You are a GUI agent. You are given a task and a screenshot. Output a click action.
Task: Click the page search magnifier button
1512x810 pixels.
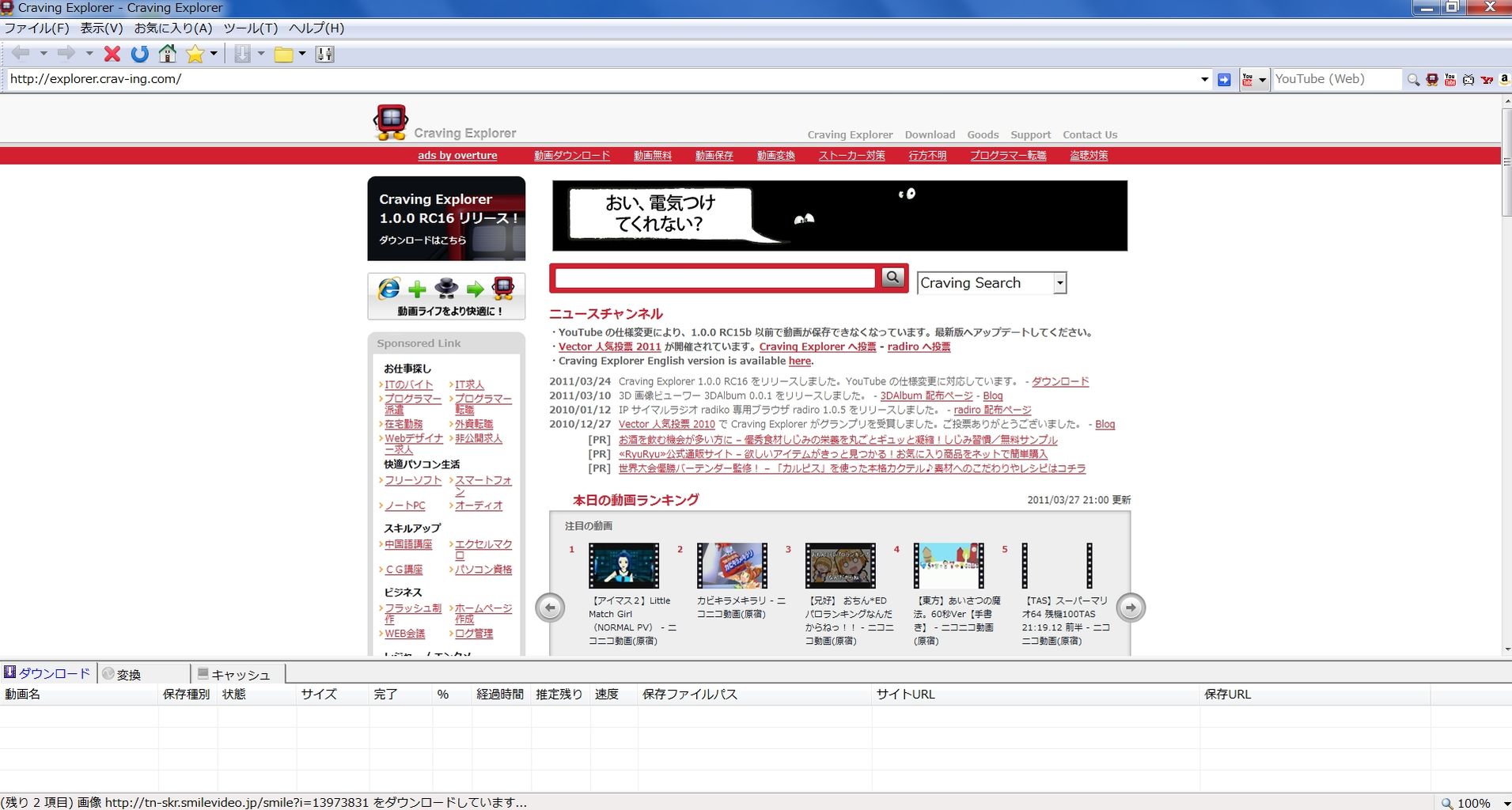point(892,277)
